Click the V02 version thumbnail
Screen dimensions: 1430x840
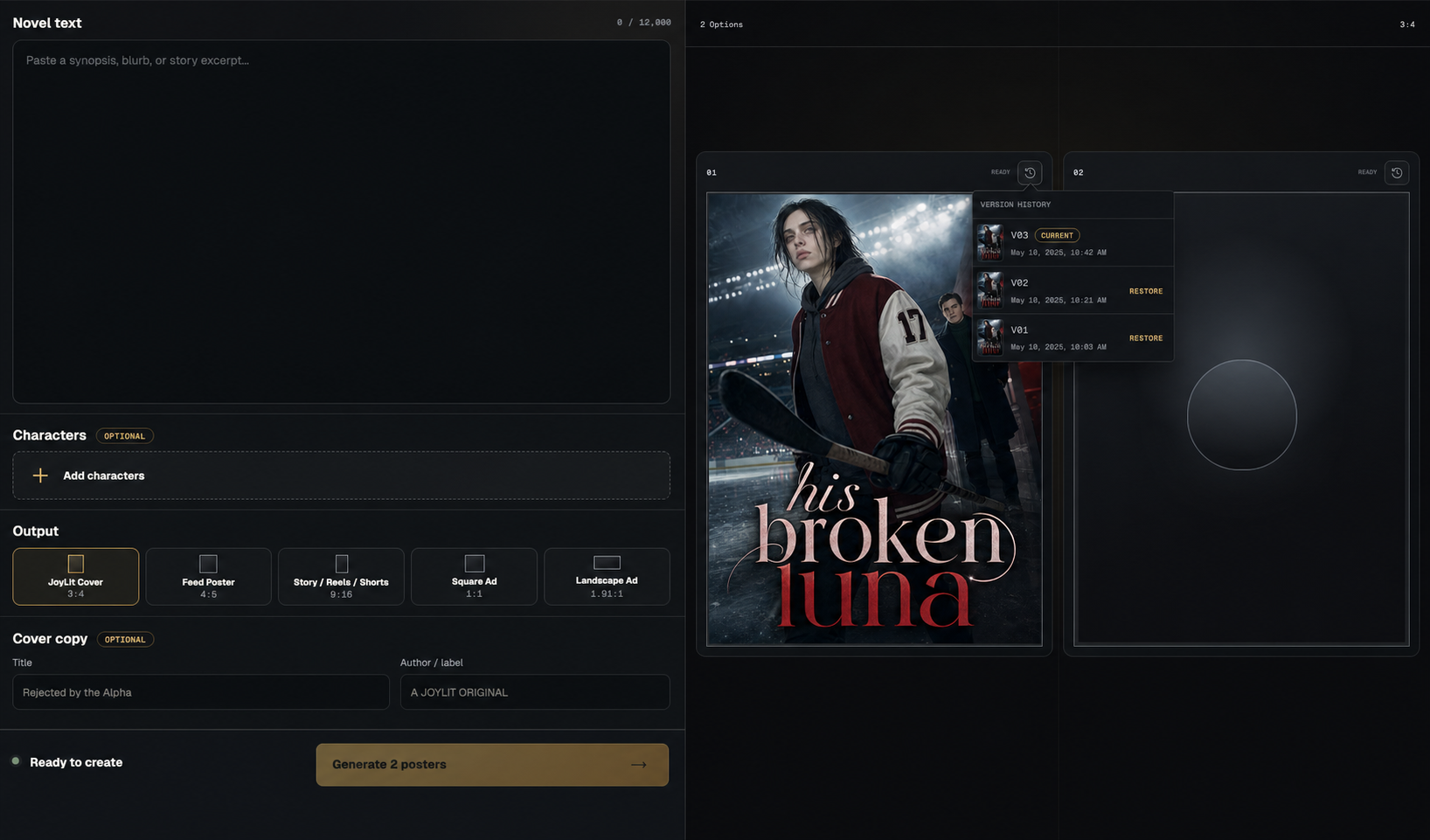[x=990, y=290]
